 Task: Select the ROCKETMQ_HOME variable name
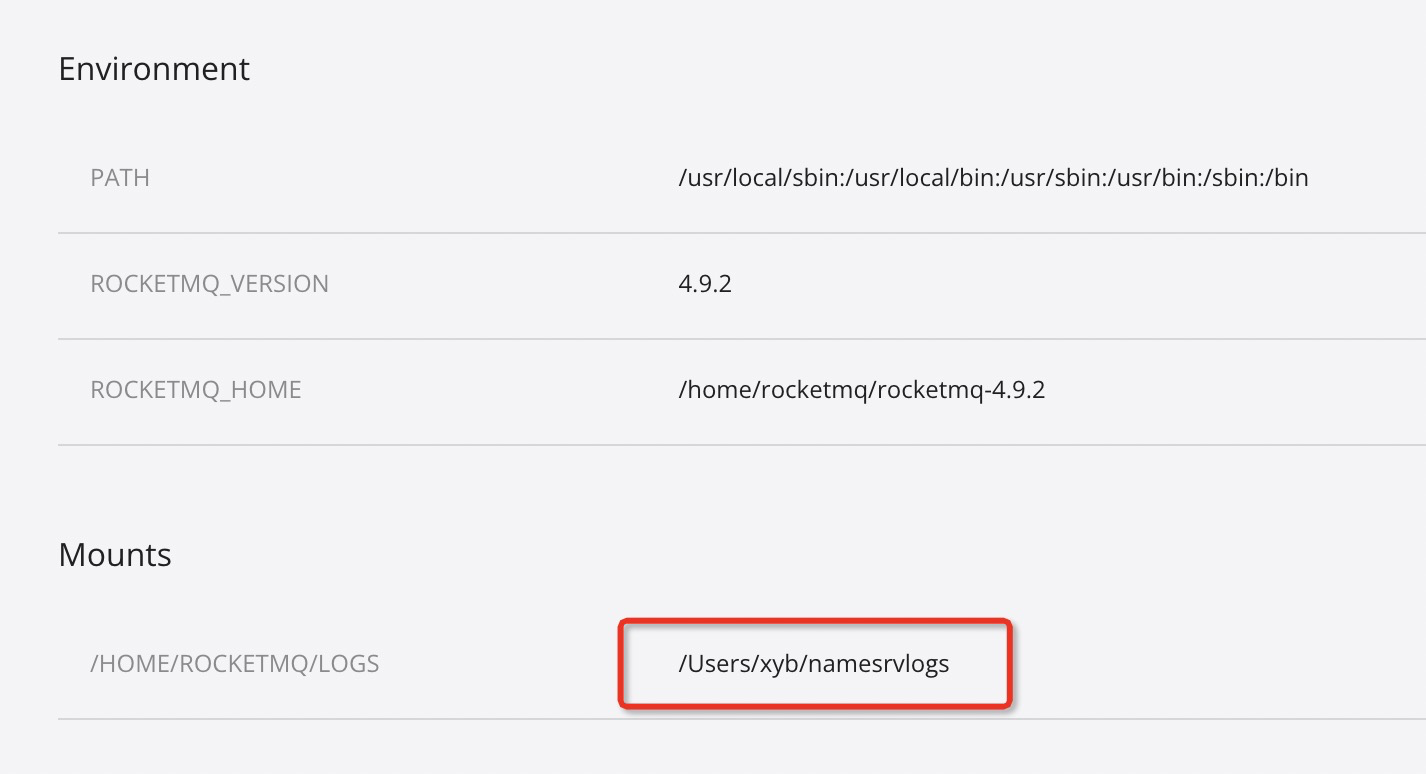(196, 390)
